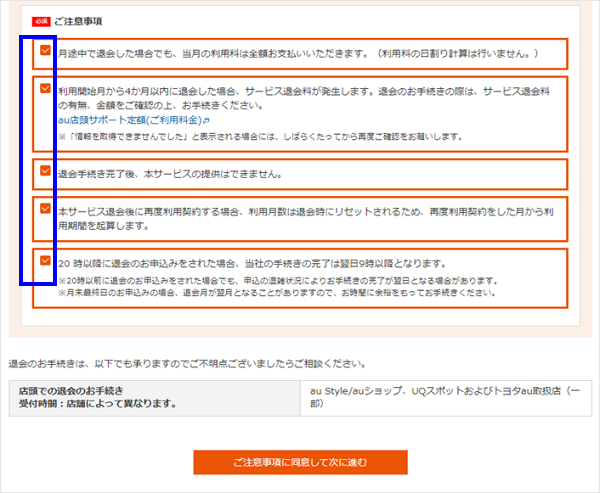Viewport: 600px width, 493px height.
Task: Toggle the checkbox for 本サービスの提供はできません notice
Action: (x=45, y=171)
